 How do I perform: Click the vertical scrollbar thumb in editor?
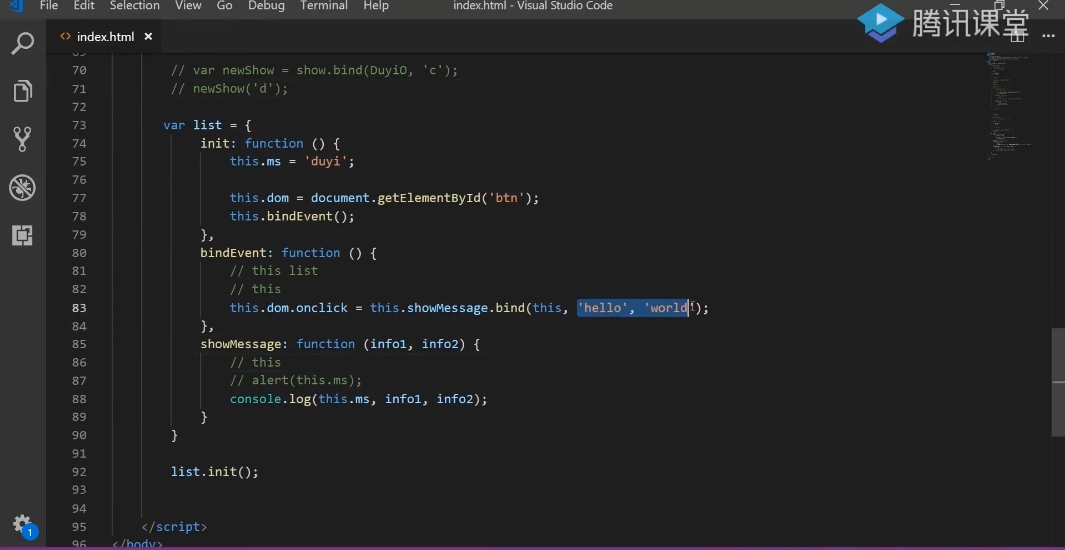coord(1058,381)
